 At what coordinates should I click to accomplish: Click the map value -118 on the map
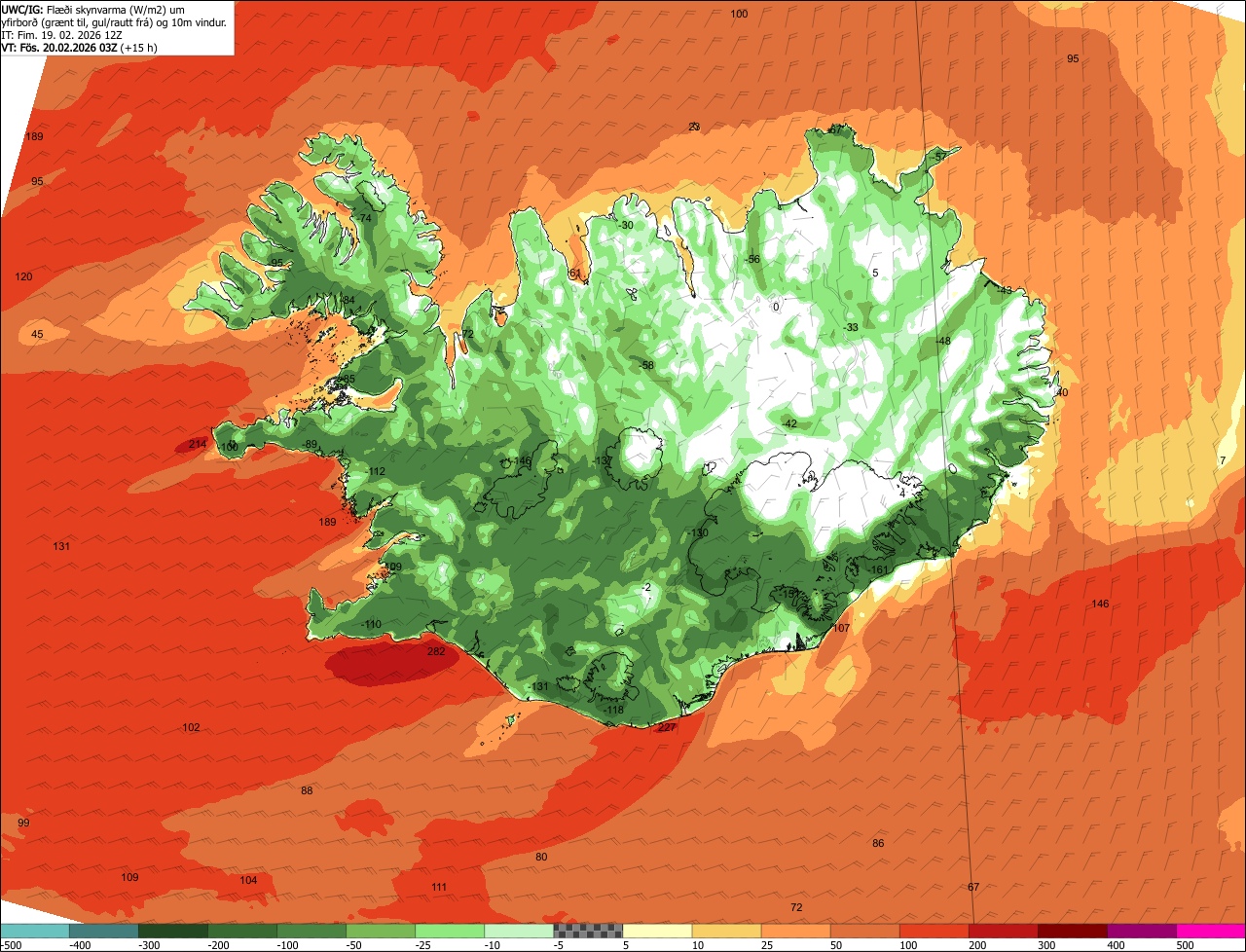tap(613, 710)
